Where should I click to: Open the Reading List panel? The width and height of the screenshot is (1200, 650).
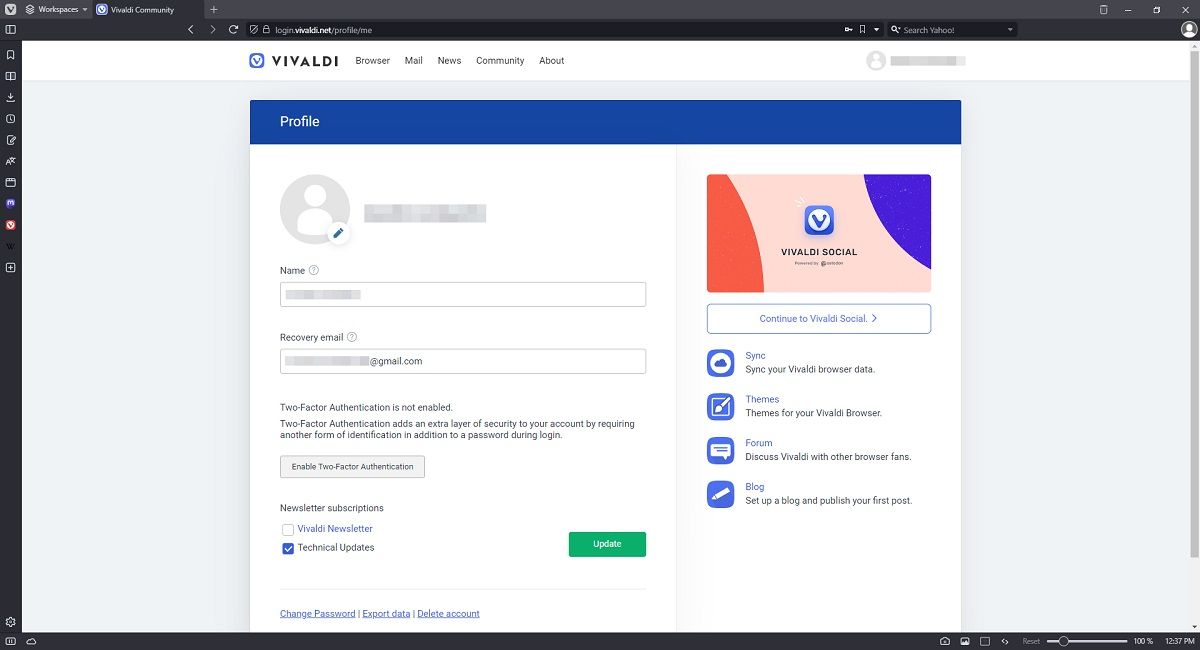(10, 76)
